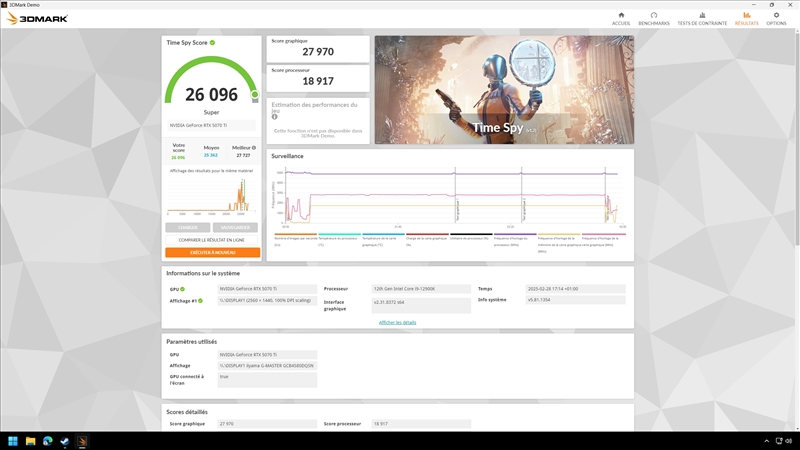Click the Charger button

(x=188, y=228)
